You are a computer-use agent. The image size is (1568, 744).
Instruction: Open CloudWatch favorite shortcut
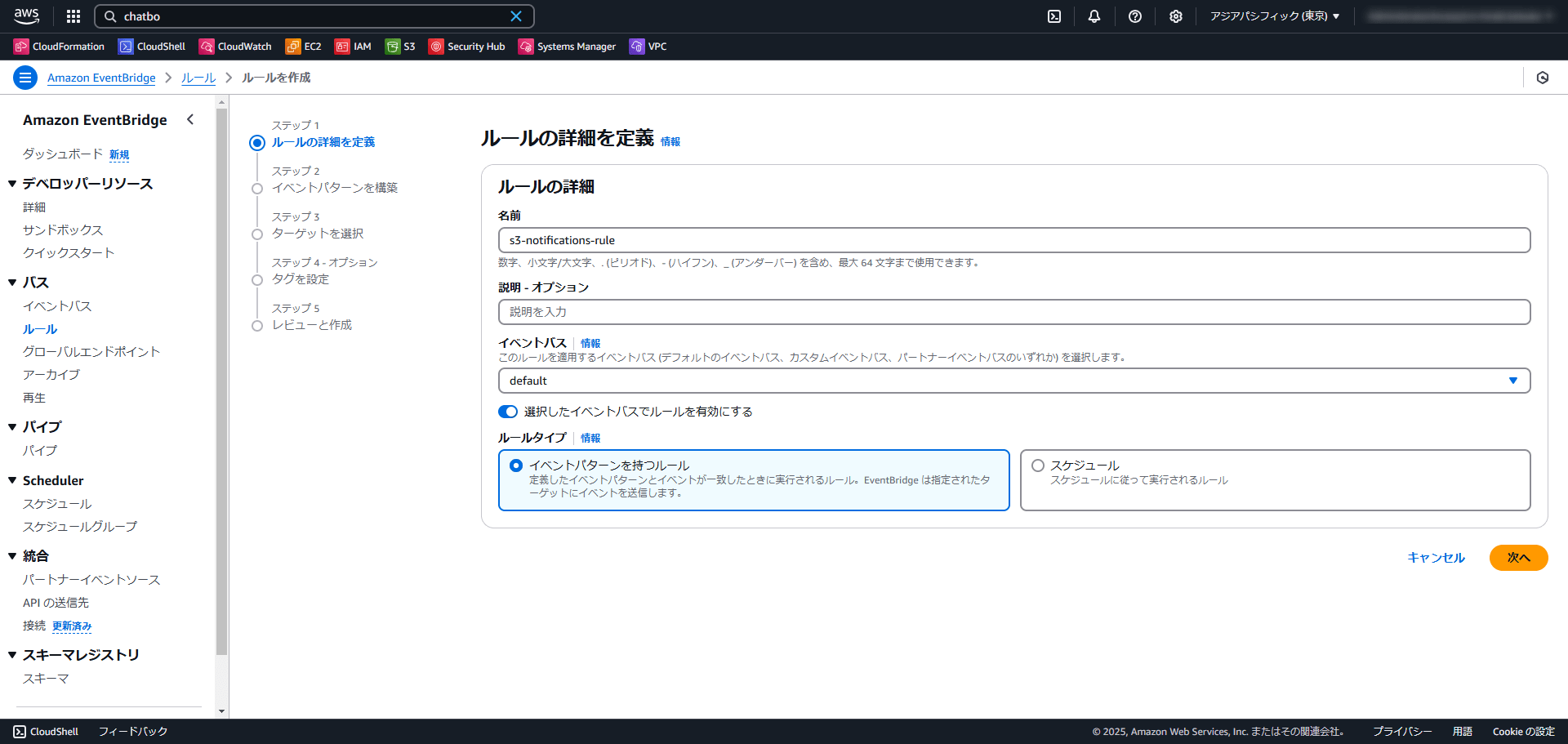point(235,47)
